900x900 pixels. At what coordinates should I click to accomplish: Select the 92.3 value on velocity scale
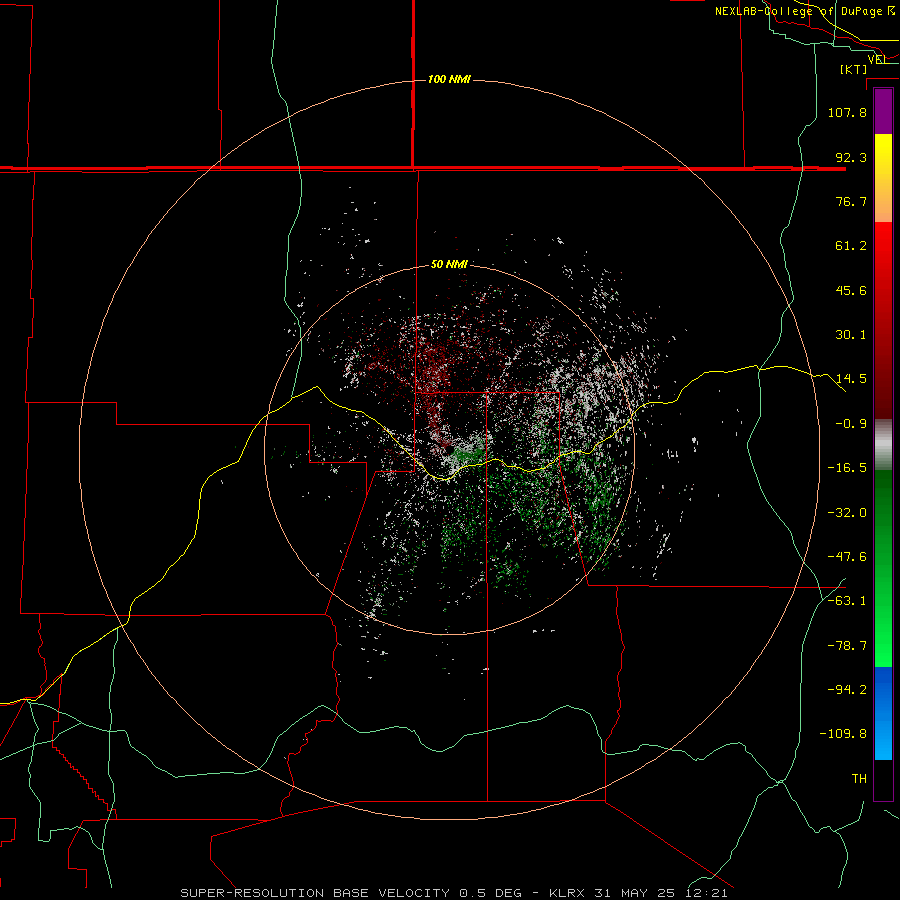coord(851,157)
